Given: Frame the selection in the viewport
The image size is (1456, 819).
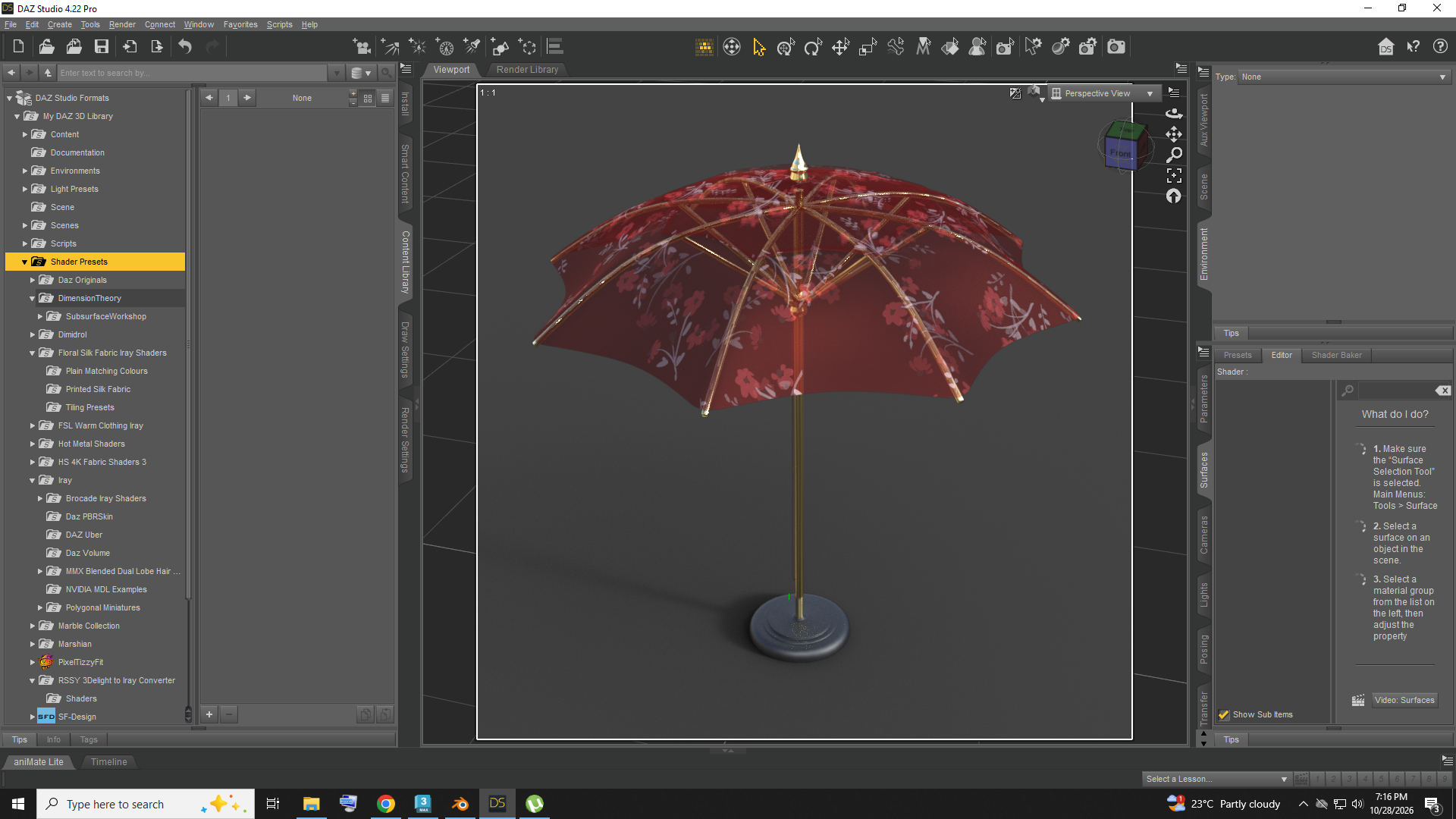Looking at the screenshot, I should tap(1174, 176).
